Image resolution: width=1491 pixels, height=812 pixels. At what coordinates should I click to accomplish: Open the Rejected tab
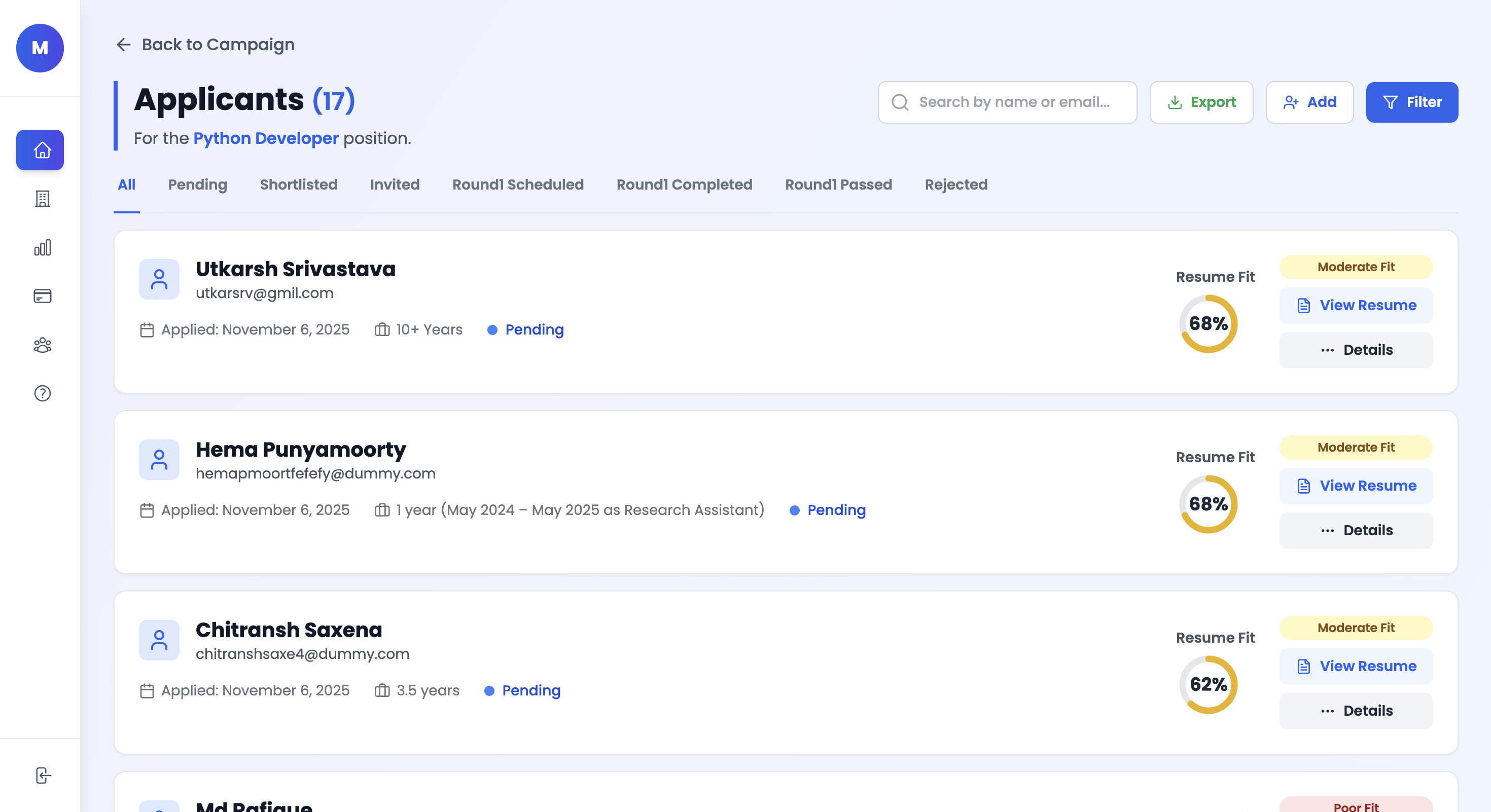point(955,184)
